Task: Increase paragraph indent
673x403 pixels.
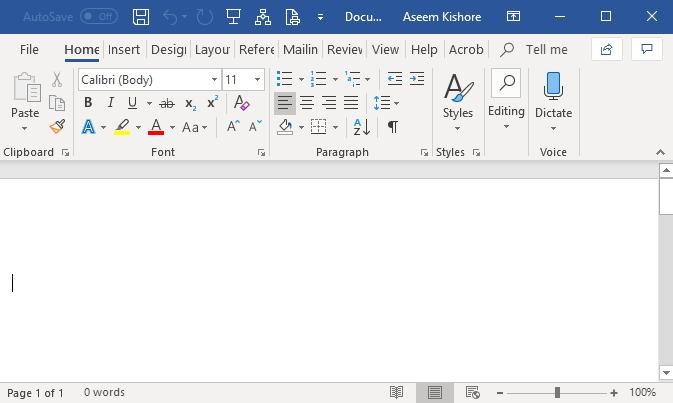Action: tap(417, 79)
